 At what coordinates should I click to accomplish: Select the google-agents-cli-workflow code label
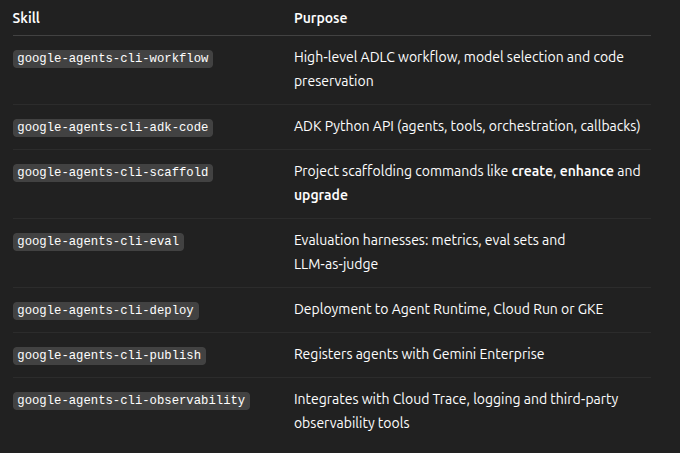click(113, 59)
